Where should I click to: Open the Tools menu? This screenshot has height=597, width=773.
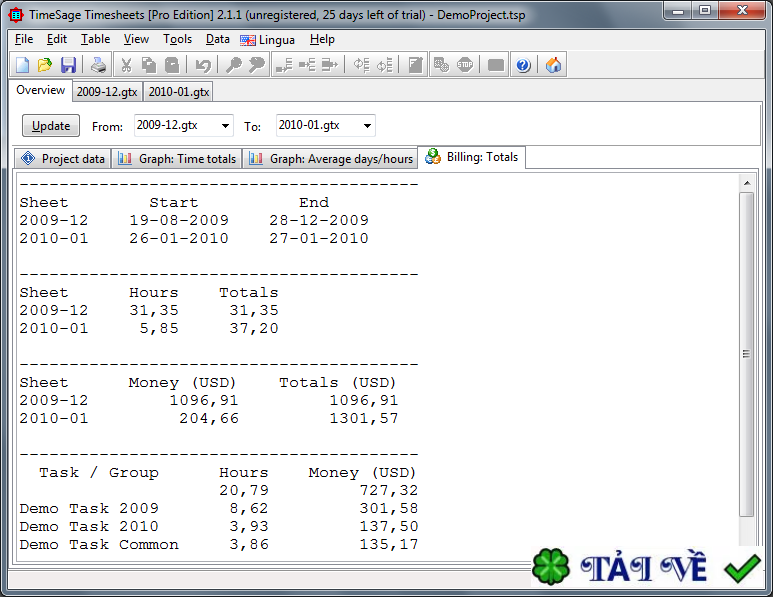click(x=177, y=39)
